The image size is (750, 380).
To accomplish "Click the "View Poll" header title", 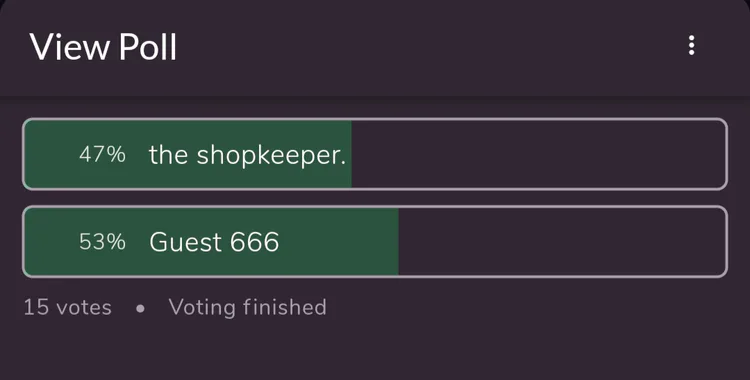I will point(103,47).
